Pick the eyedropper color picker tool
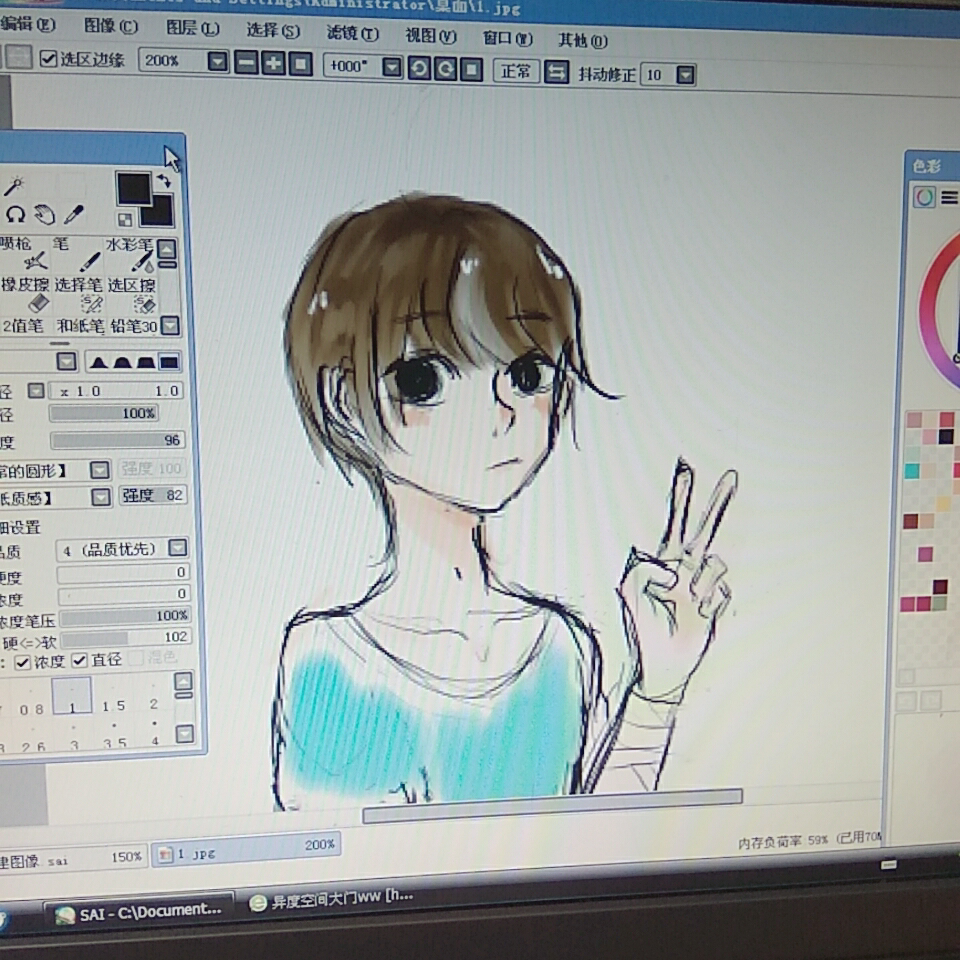 coord(73,214)
